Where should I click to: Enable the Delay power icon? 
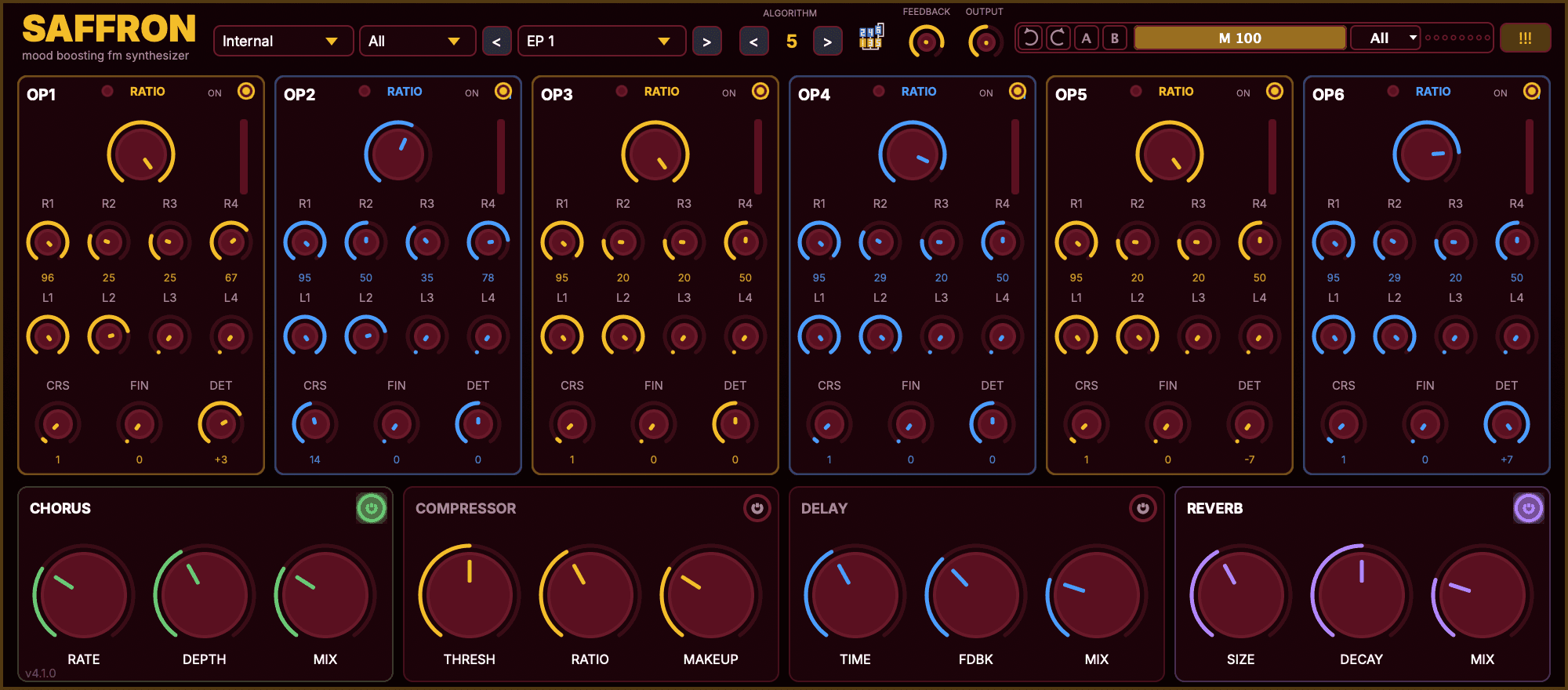click(1143, 508)
